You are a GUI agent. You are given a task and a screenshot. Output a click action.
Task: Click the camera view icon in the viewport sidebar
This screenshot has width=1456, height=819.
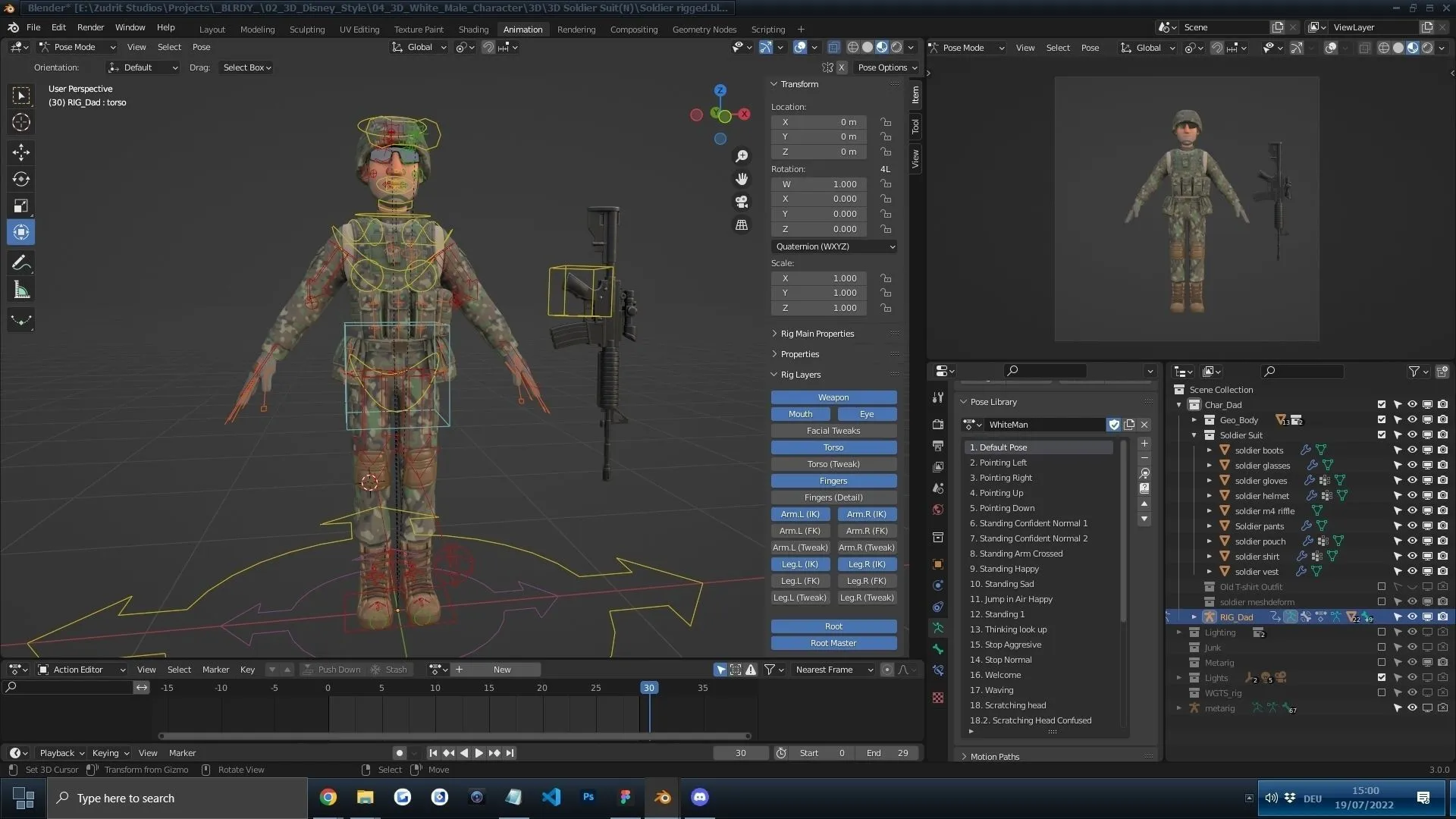[741, 202]
